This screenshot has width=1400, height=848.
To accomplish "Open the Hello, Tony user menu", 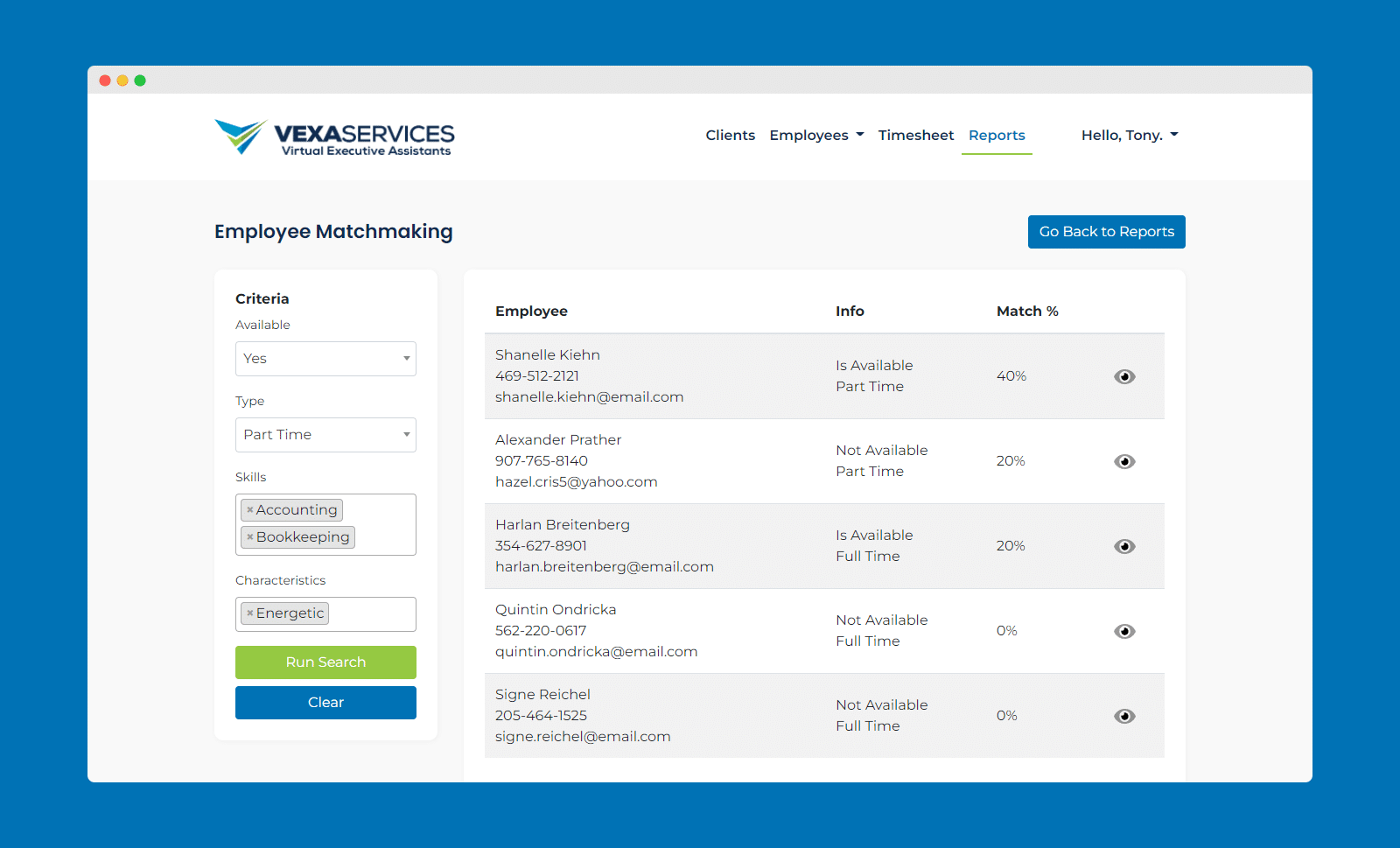I will tap(1130, 135).
